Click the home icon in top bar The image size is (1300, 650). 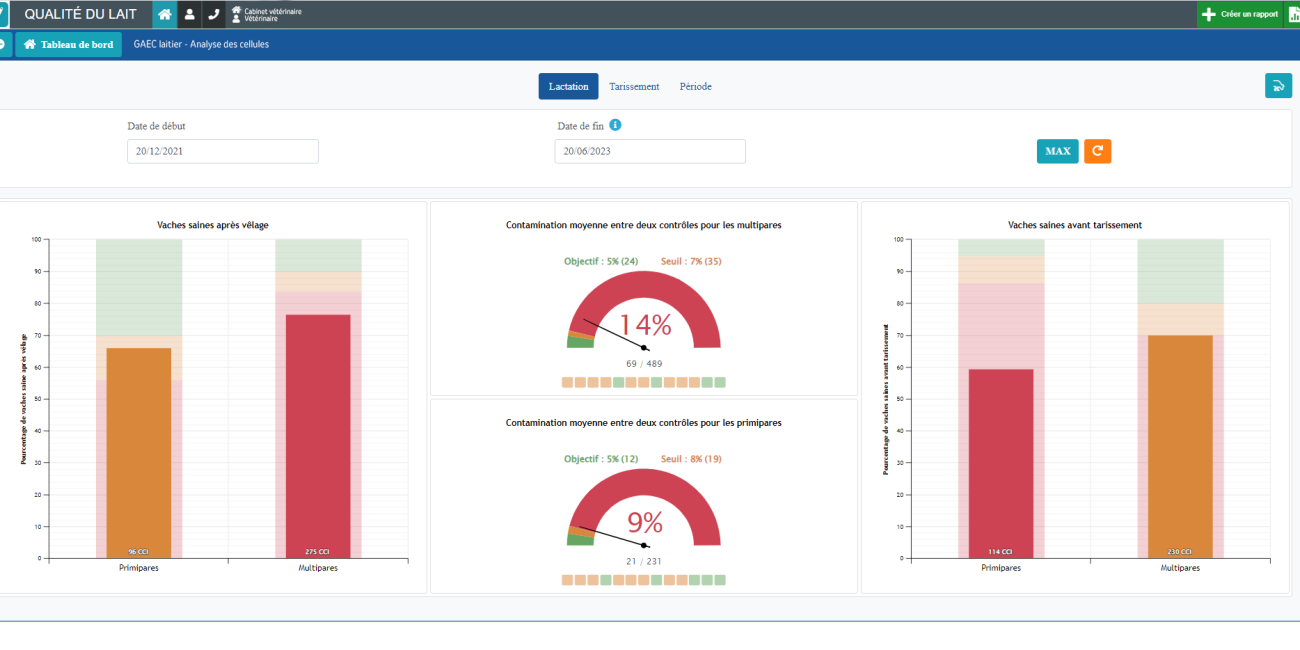(165, 14)
